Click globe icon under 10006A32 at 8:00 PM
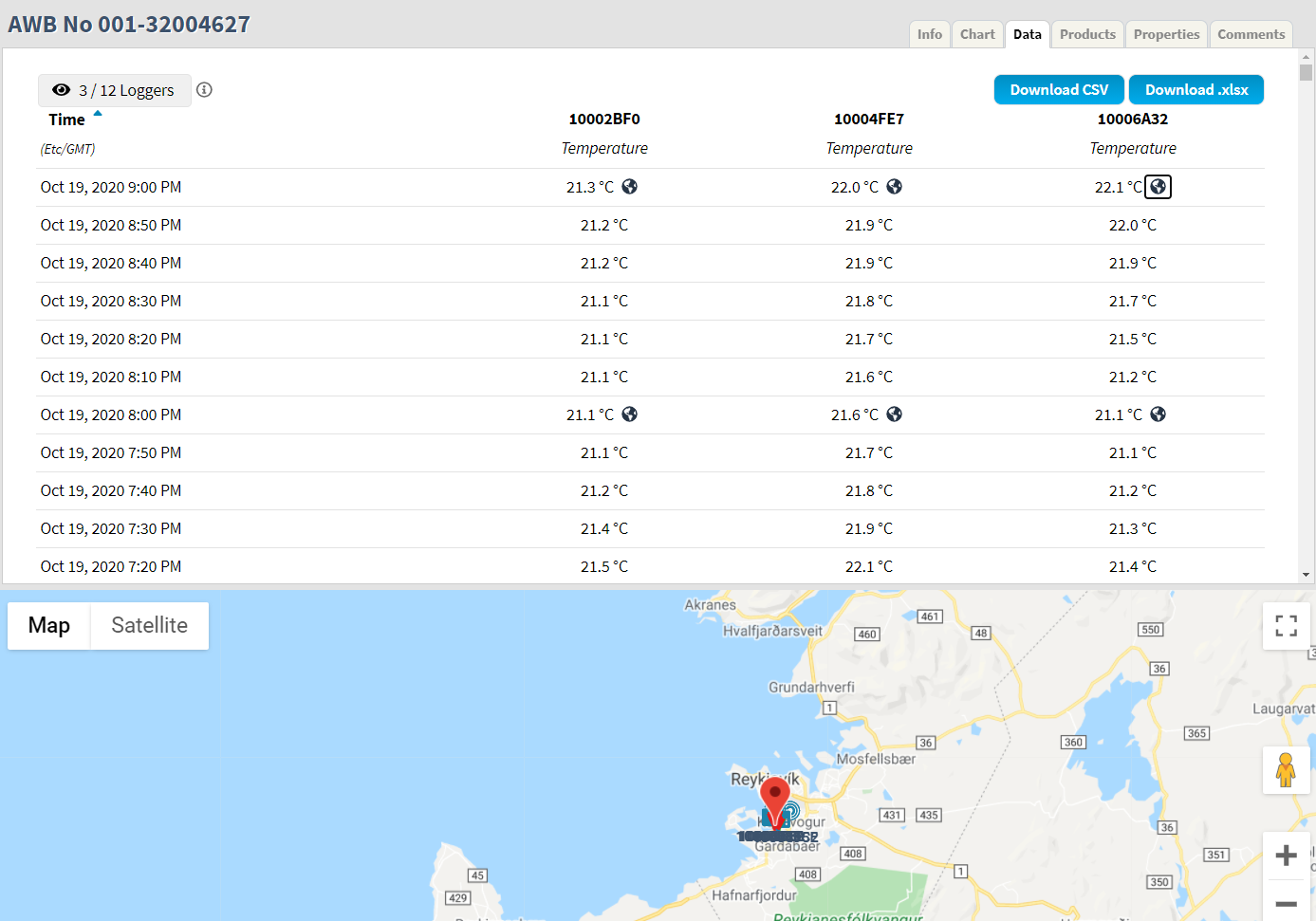1316x921 pixels. tap(1158, 414)
